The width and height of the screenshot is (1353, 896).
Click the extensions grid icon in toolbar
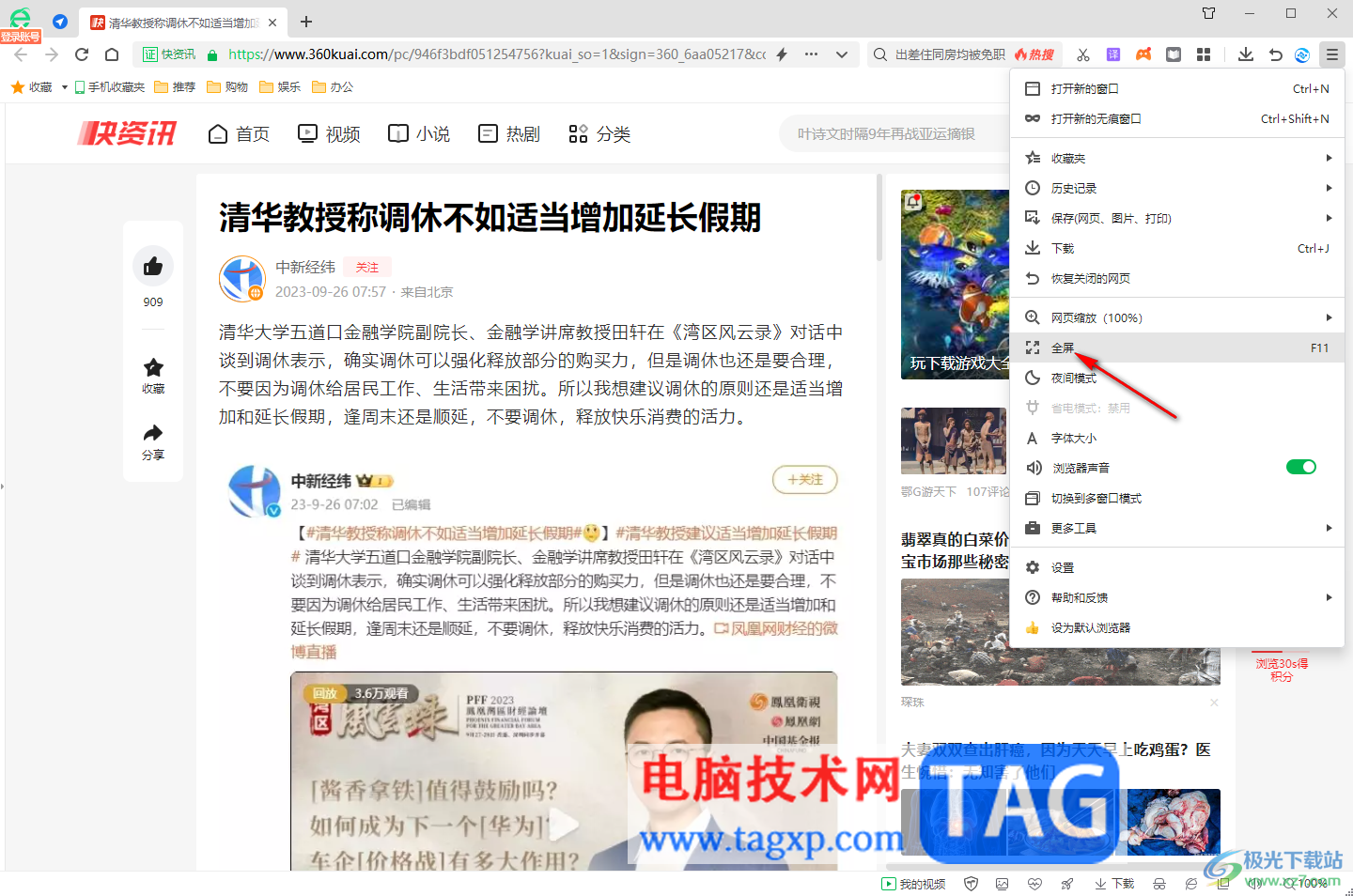coord(1204,54)
